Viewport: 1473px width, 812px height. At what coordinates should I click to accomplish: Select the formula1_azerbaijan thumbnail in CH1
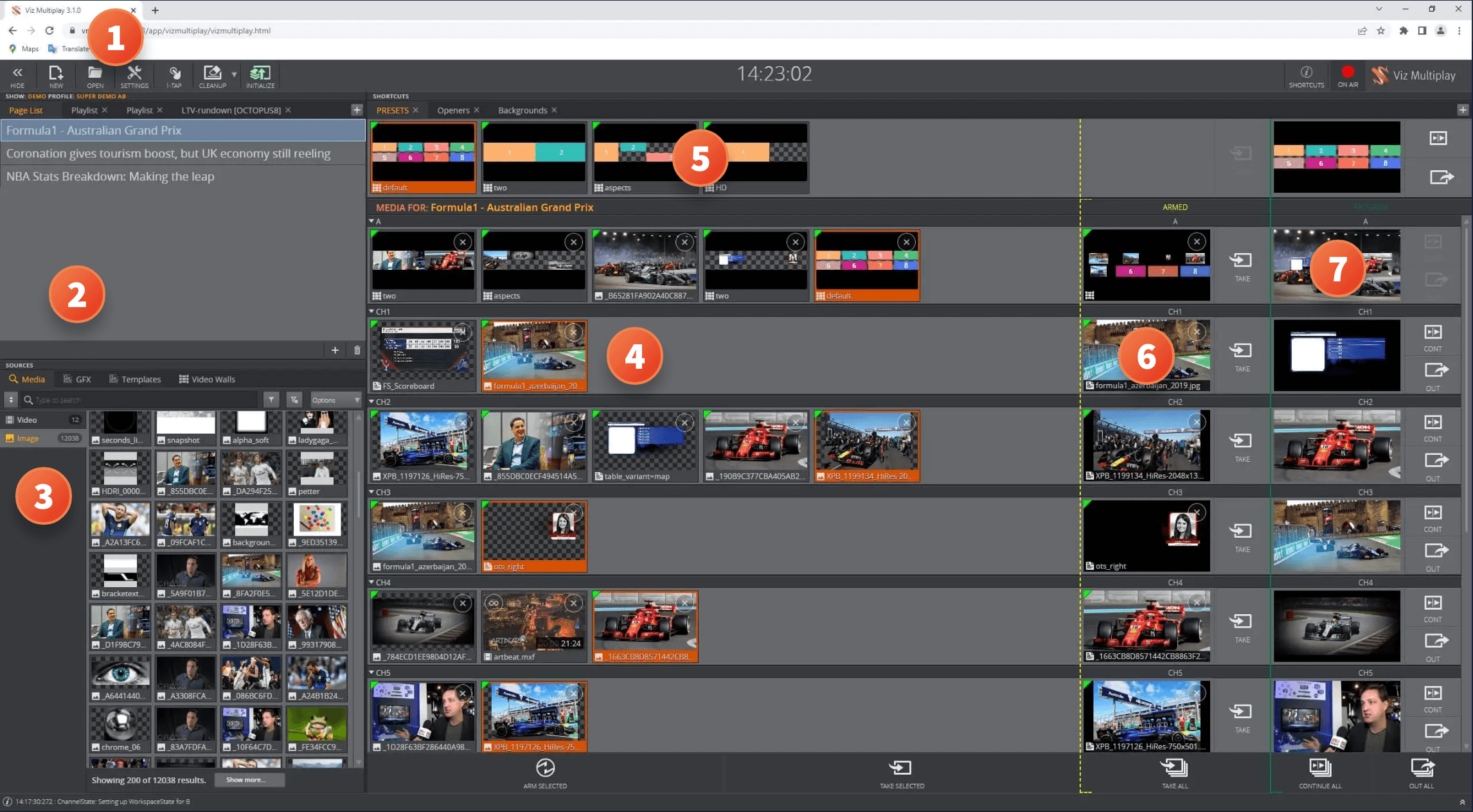pos(534,353)
